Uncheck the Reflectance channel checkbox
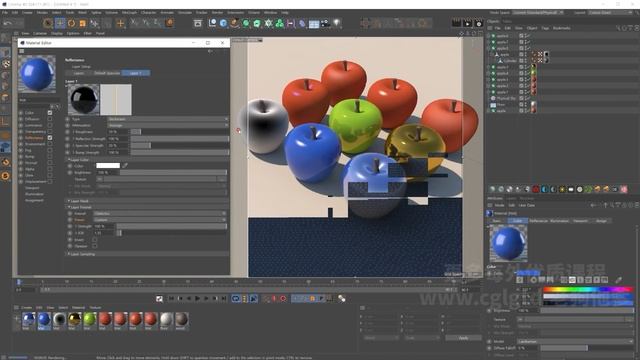 coord(50,138)
